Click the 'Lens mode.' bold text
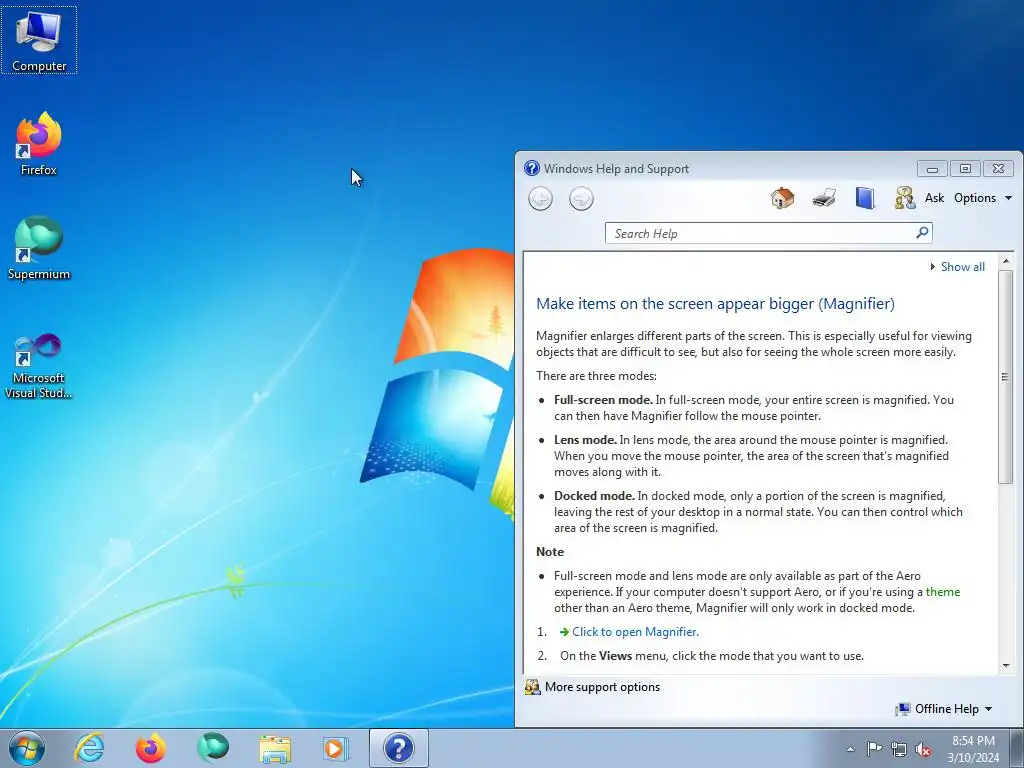The height and width of the screenshot is (768, 1024). click(585, 440)
